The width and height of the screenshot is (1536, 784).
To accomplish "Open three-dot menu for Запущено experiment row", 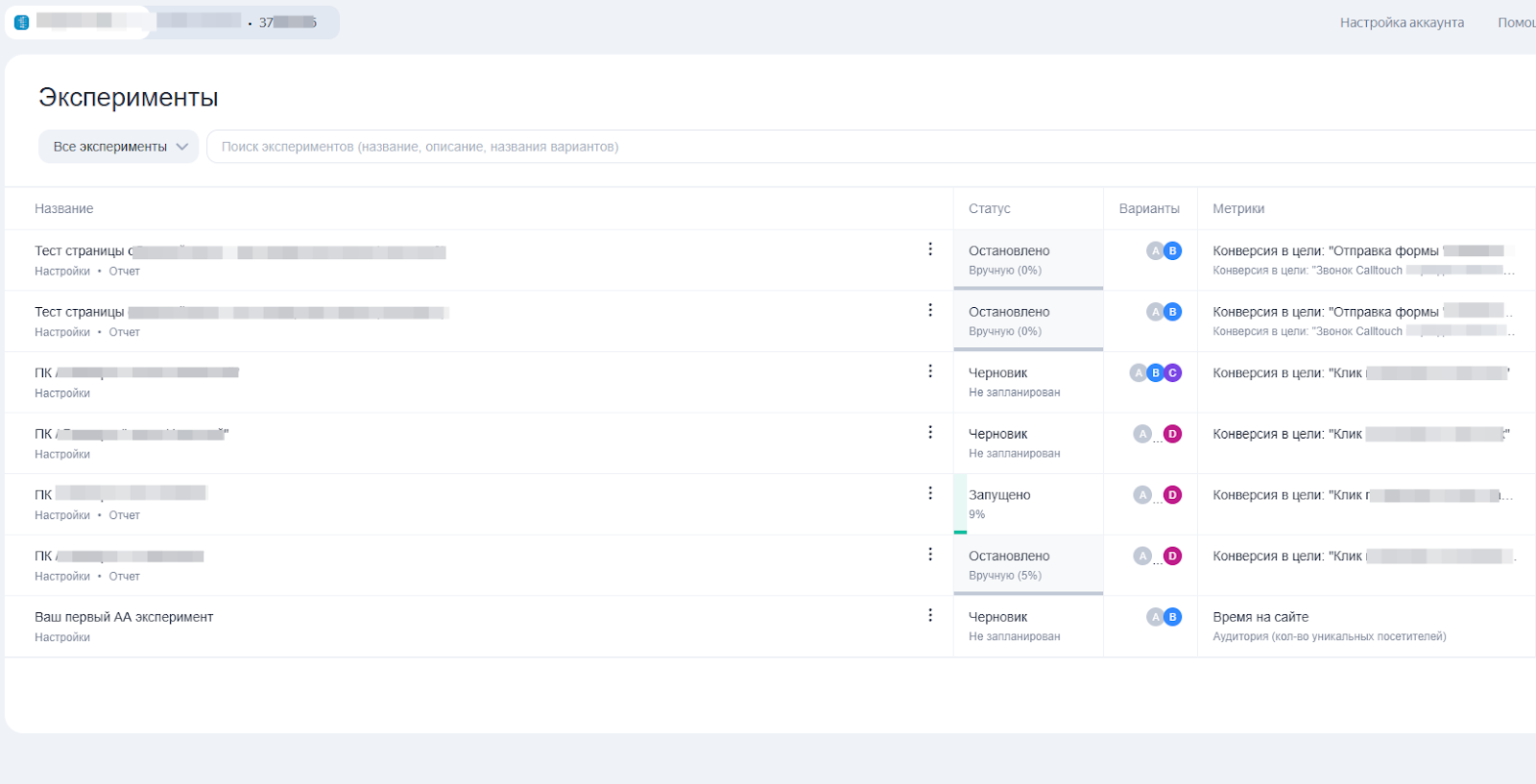I will pyautogui.click(x=929, y=493).
